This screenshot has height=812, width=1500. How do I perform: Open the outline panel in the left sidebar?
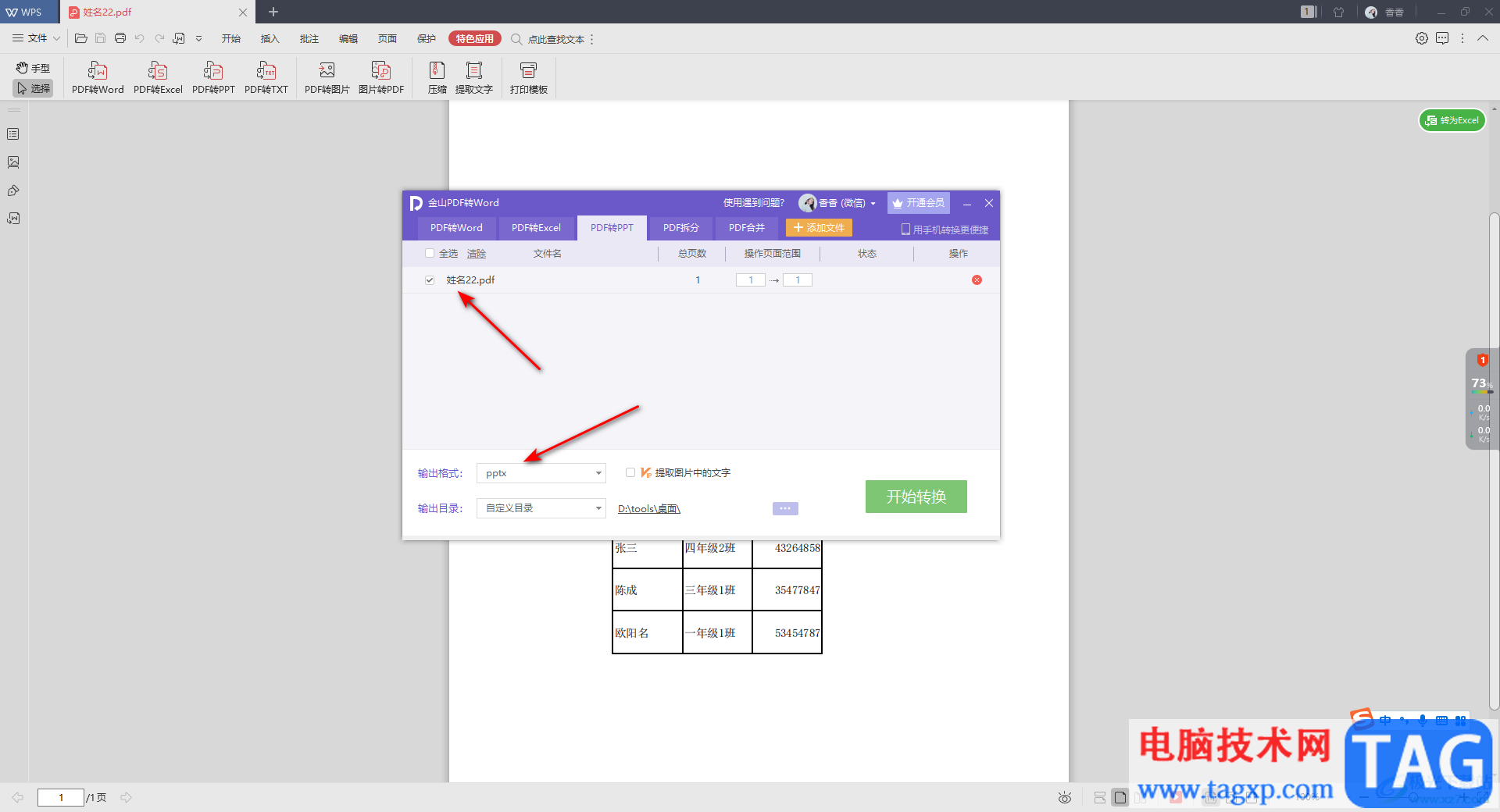point(13,134)
